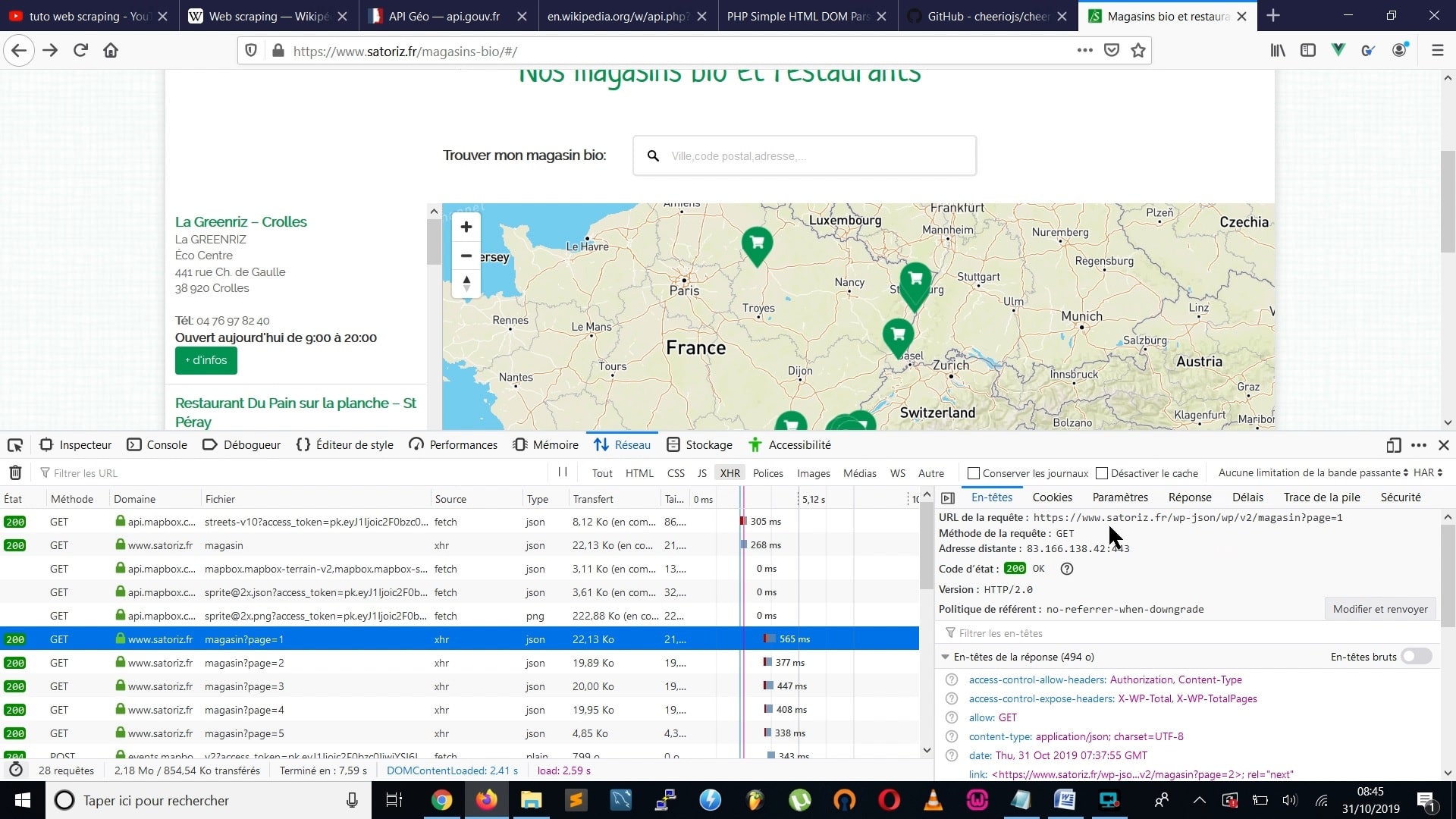Toggle the request details sidebar pane icon
This screenshot has width=1456, height=819.
point(948,497)
